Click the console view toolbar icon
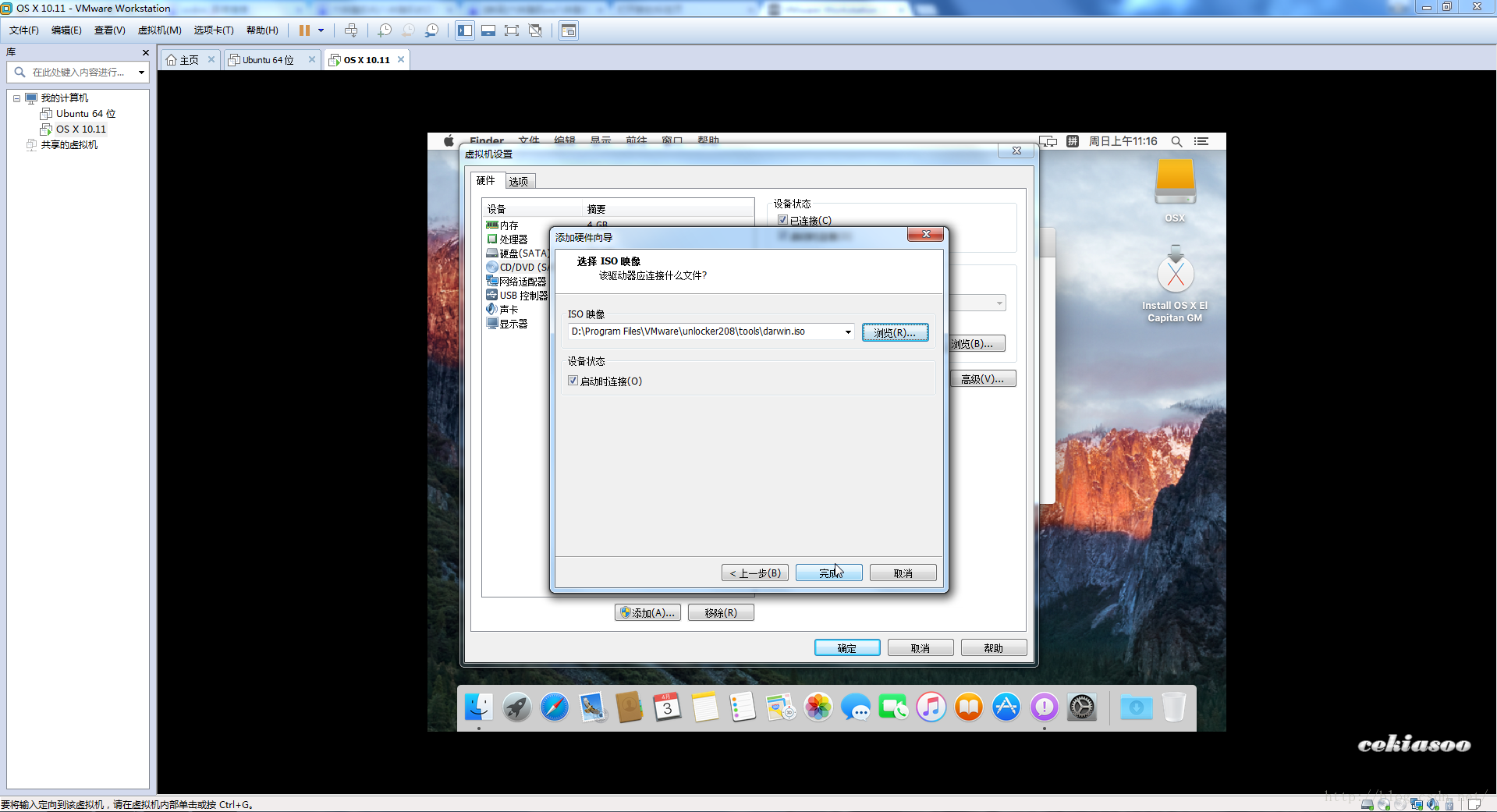1497x812 pixels. [x=569, y=30]
